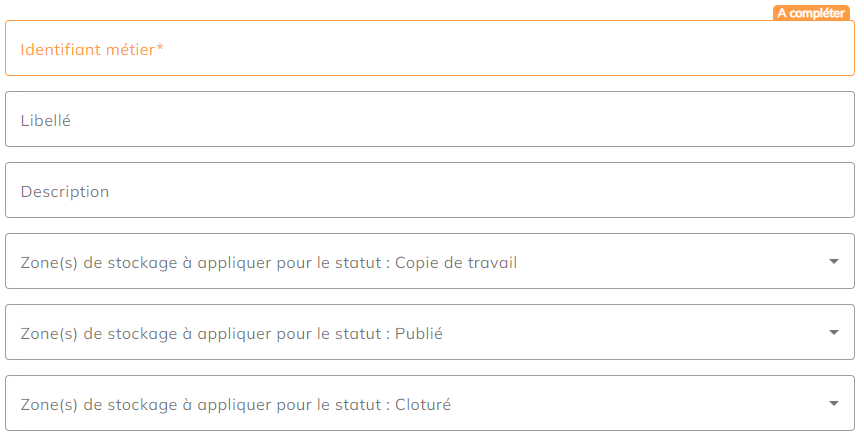Image resolution: width=864 pixels, height=444 pixels.
Task: Click the "Publié" status label text
Action: (419, 333)
